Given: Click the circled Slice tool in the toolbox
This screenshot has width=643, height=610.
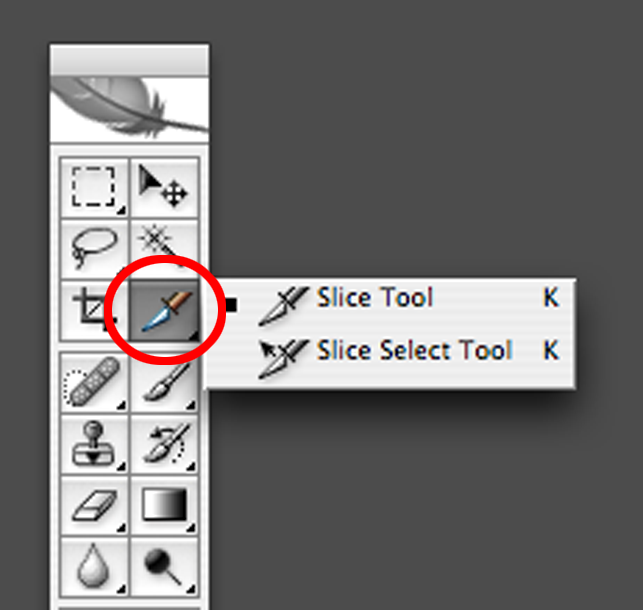Looking at the screenshot, I should pos(163,311).
